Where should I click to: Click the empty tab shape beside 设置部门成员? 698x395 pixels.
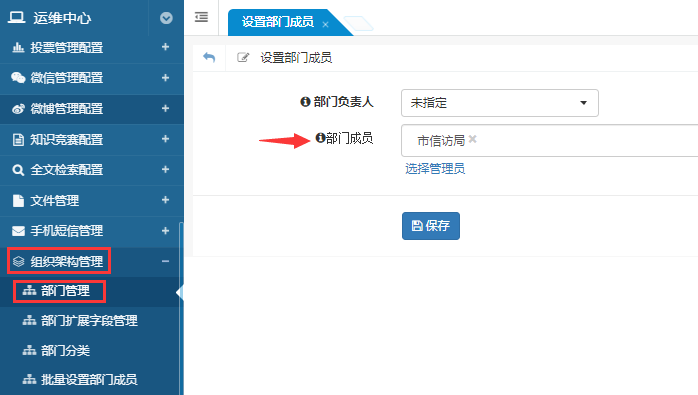tap(358, 23)
